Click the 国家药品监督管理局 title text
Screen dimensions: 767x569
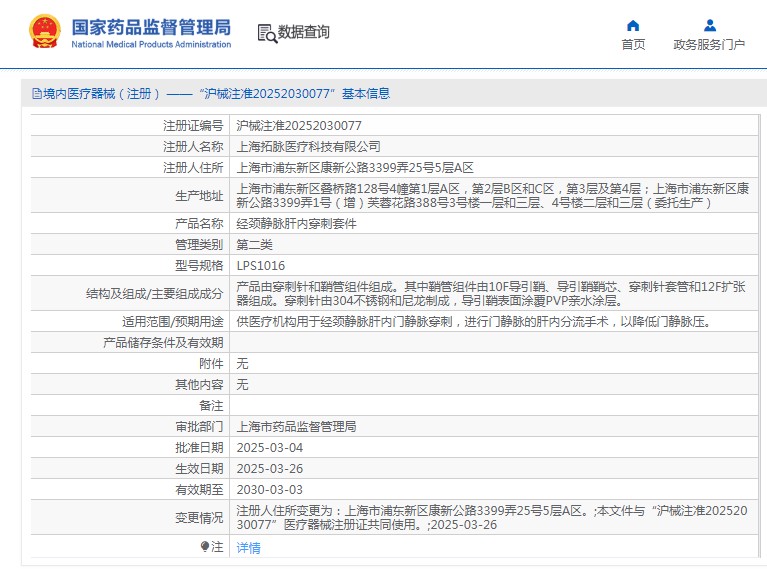pos(151,26)
